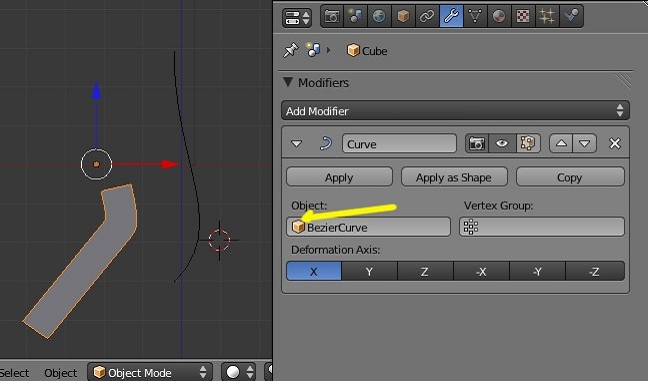Select Z deformation axis

click(x=425, y=271)
